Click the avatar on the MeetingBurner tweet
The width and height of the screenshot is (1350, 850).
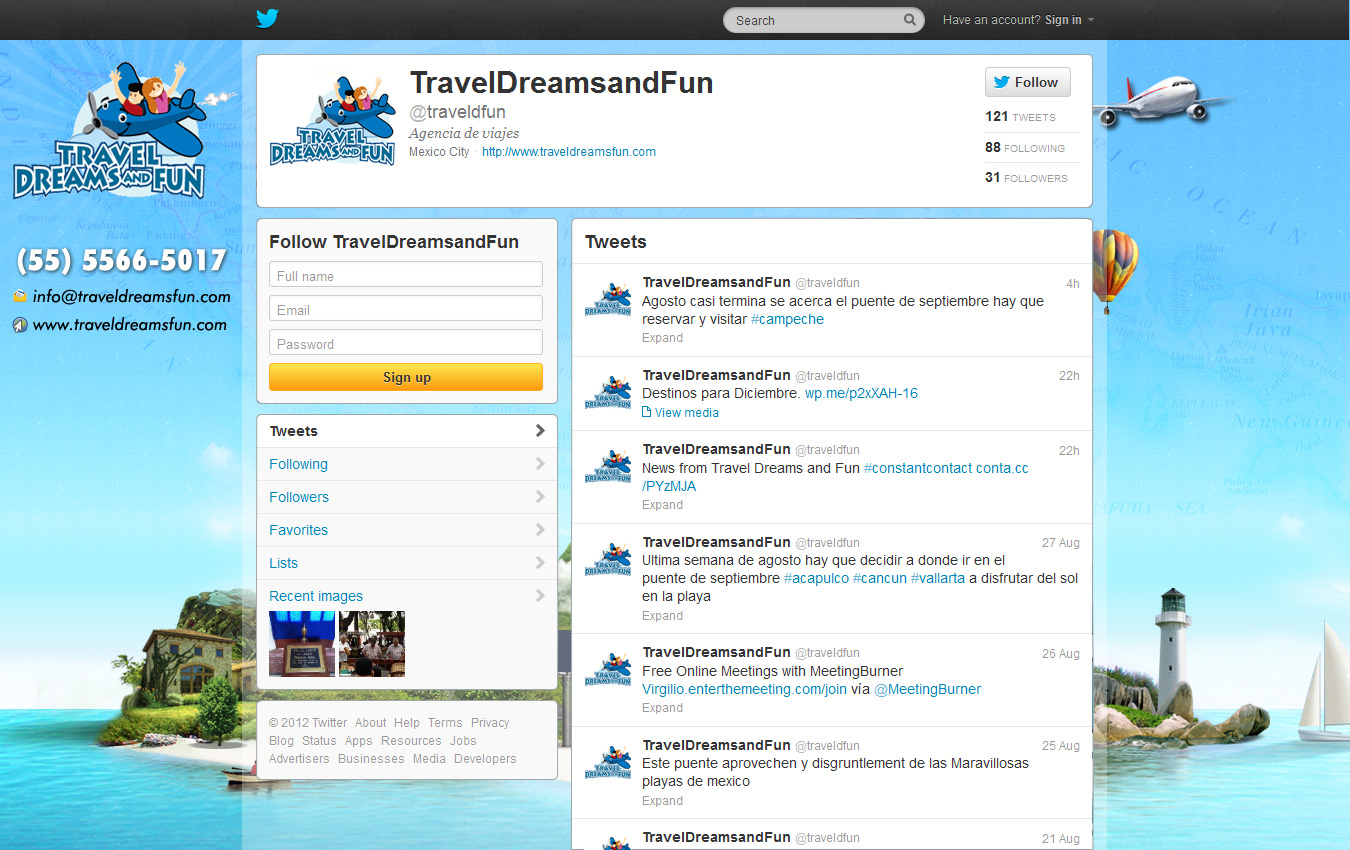(x=608, y=669)
